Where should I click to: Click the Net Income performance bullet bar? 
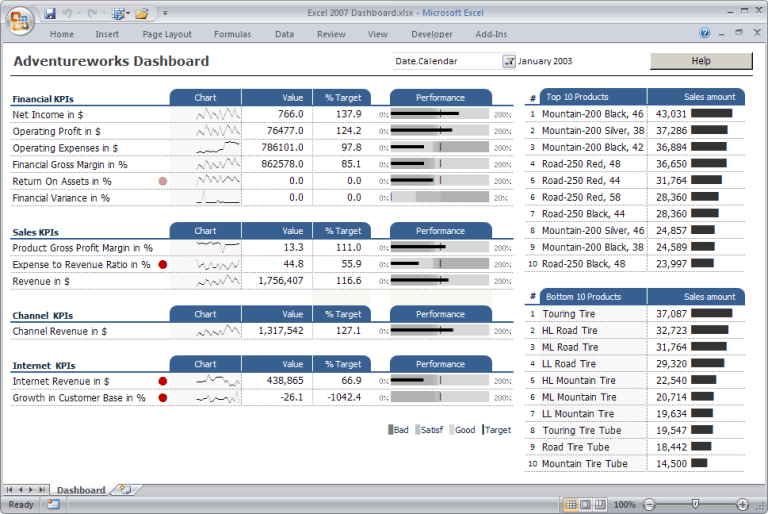440,114
